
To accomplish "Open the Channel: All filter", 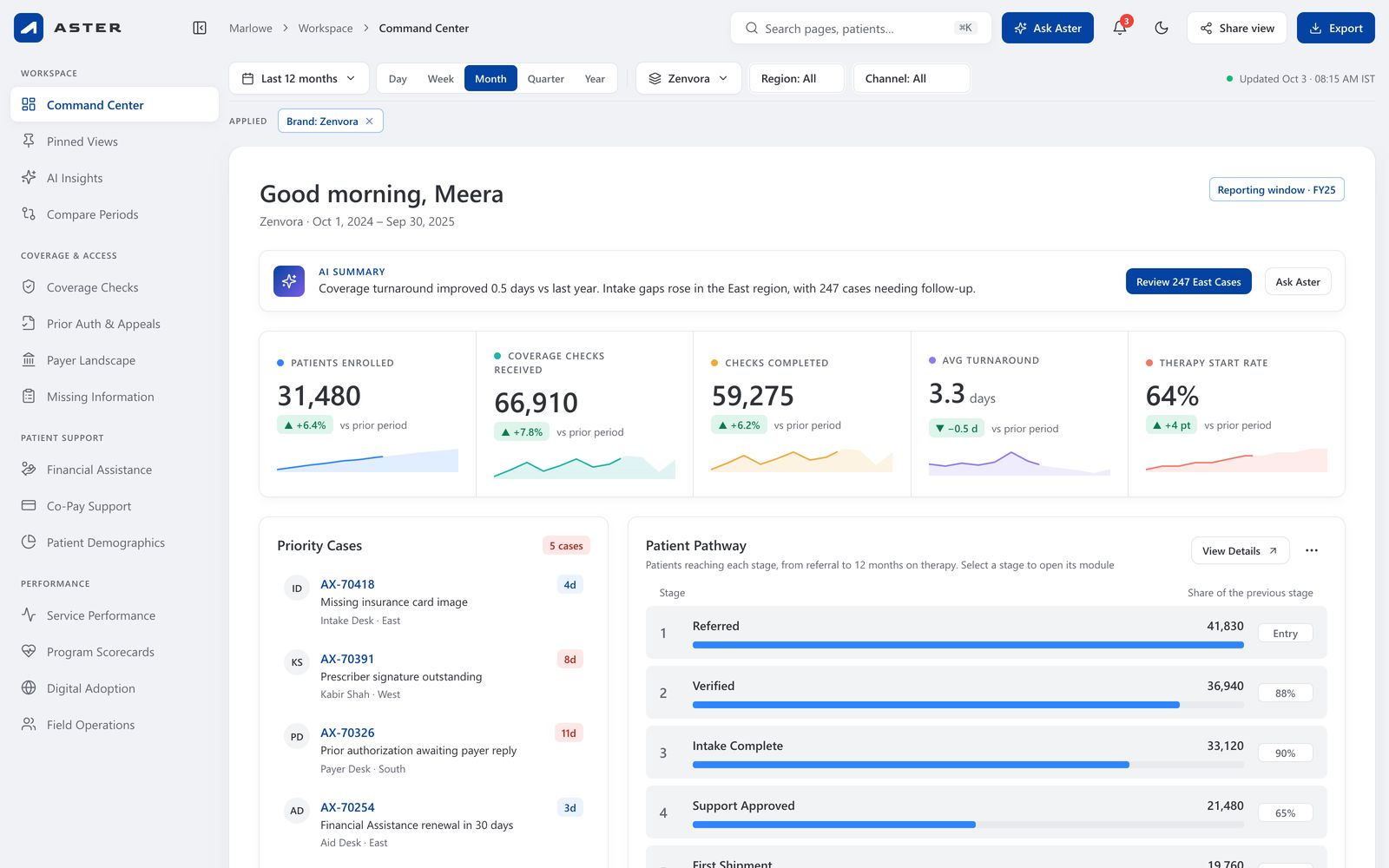I will [912, 78].
